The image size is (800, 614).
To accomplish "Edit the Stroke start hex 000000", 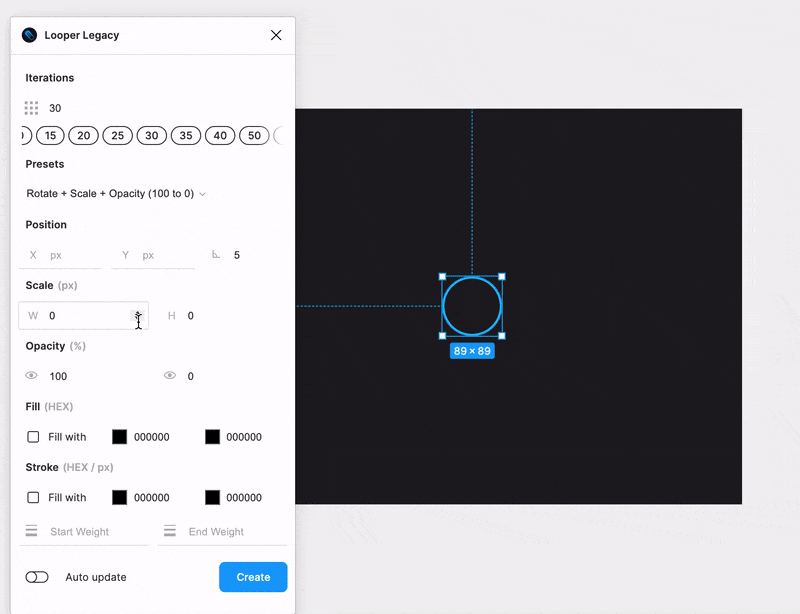I will tap(152, 498).
